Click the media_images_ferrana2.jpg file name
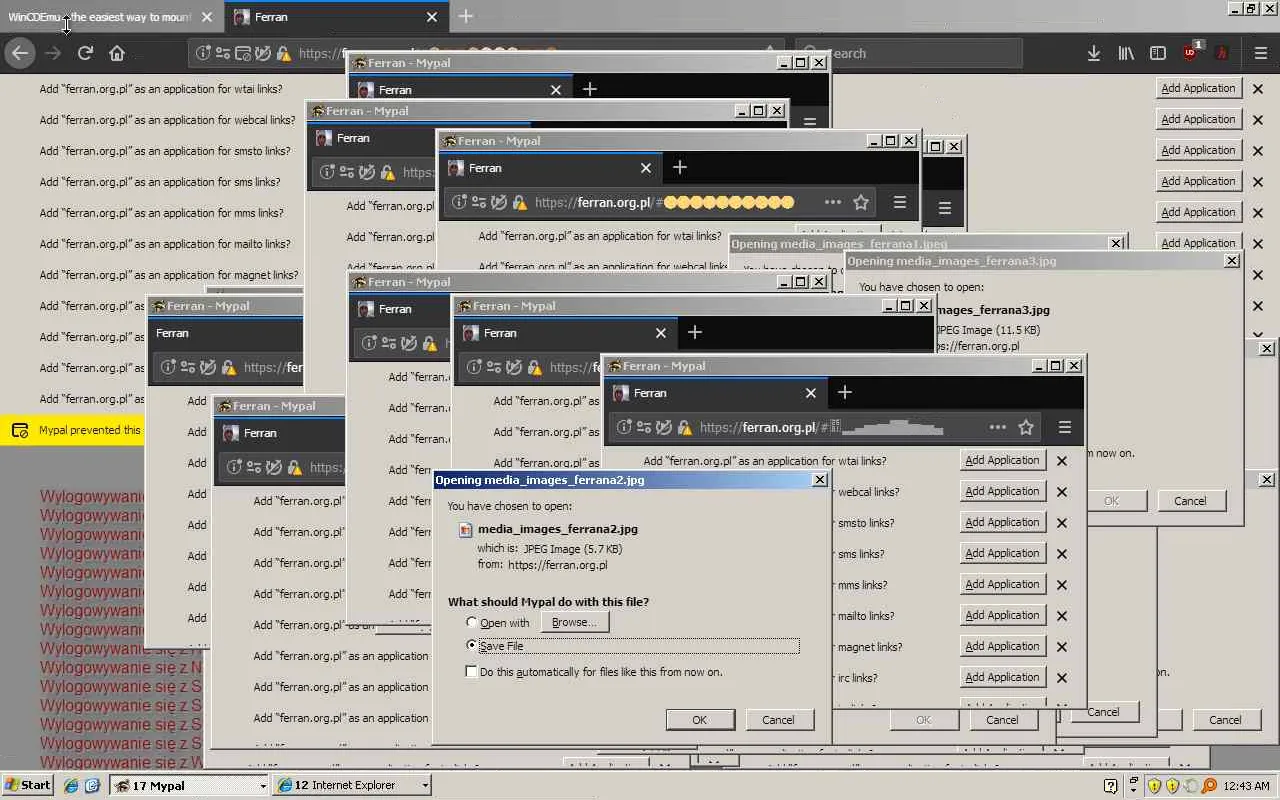The width and height of the screenshot is (1280, 800). (x=558, y=529)
